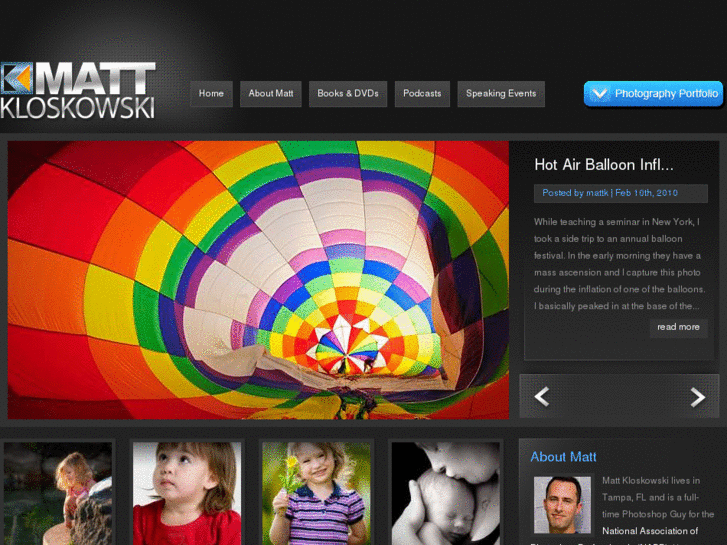Expand the Photography Portfolio dropdown
Screen dimensions: 727x545
pos(653,94)
